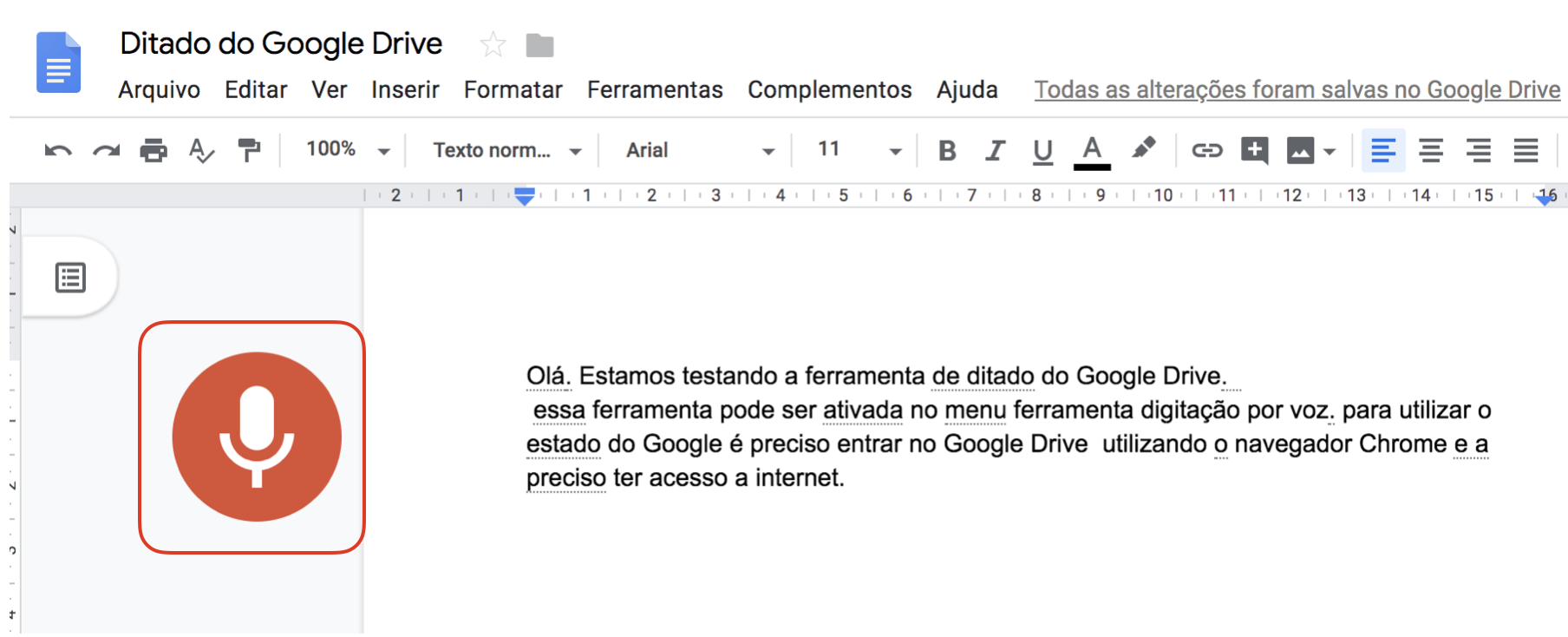
Task: Open the 100% zoom dropdown
Action: 347,150
